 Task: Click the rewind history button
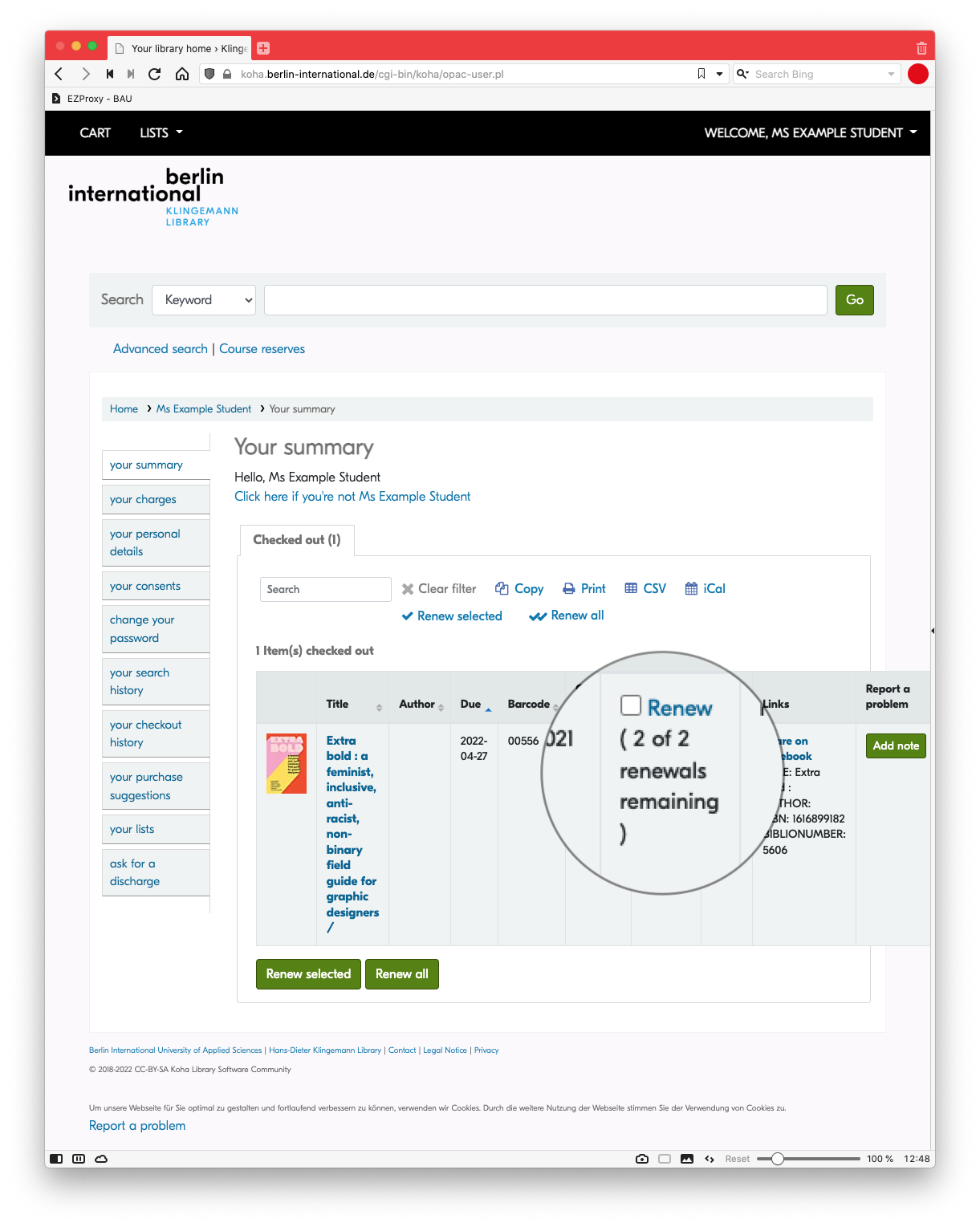[110, 74]
